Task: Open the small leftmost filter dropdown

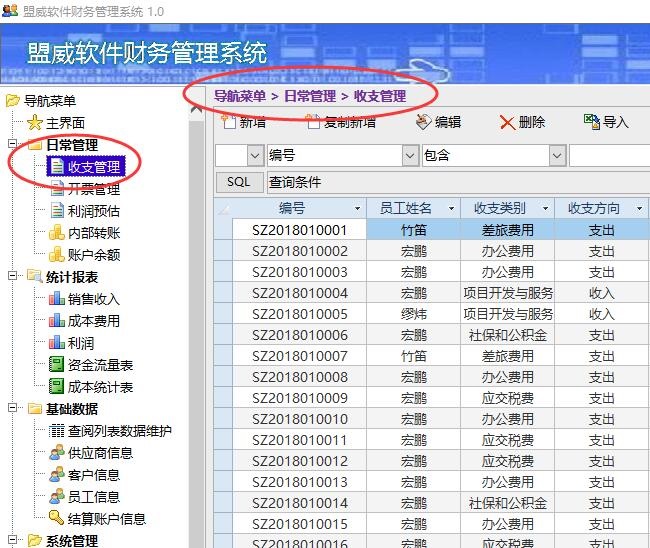Action: click(255, 156)
